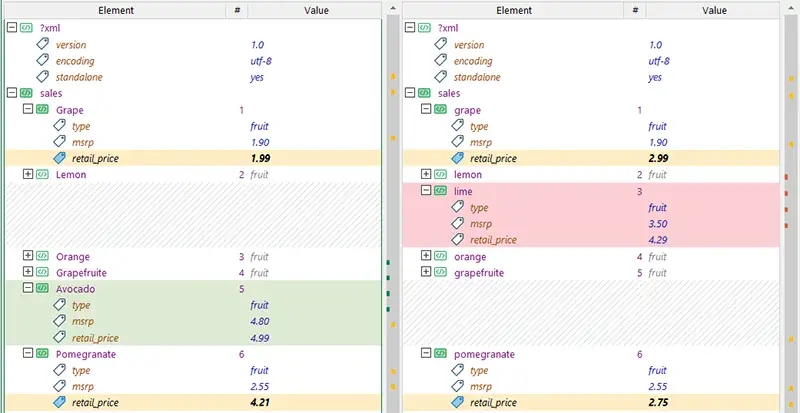This screenshot has height=413, width=800.
Task: Select the 2.75 retail_price value
Action: coord(658,402)
